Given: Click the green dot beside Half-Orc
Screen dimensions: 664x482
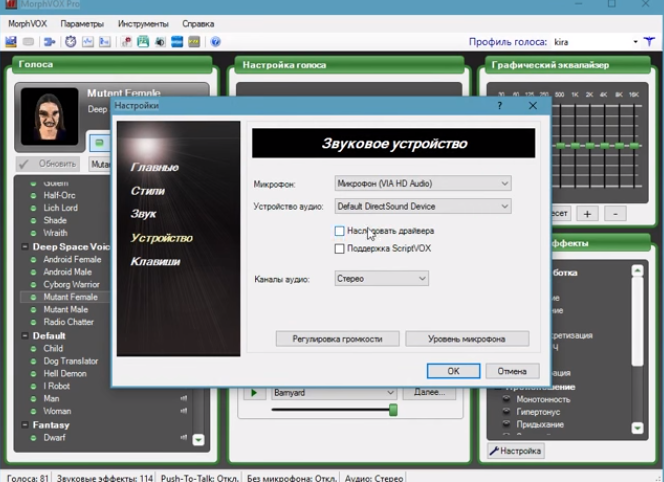Looking at the screenshot, I should click(x=33, y=196).
